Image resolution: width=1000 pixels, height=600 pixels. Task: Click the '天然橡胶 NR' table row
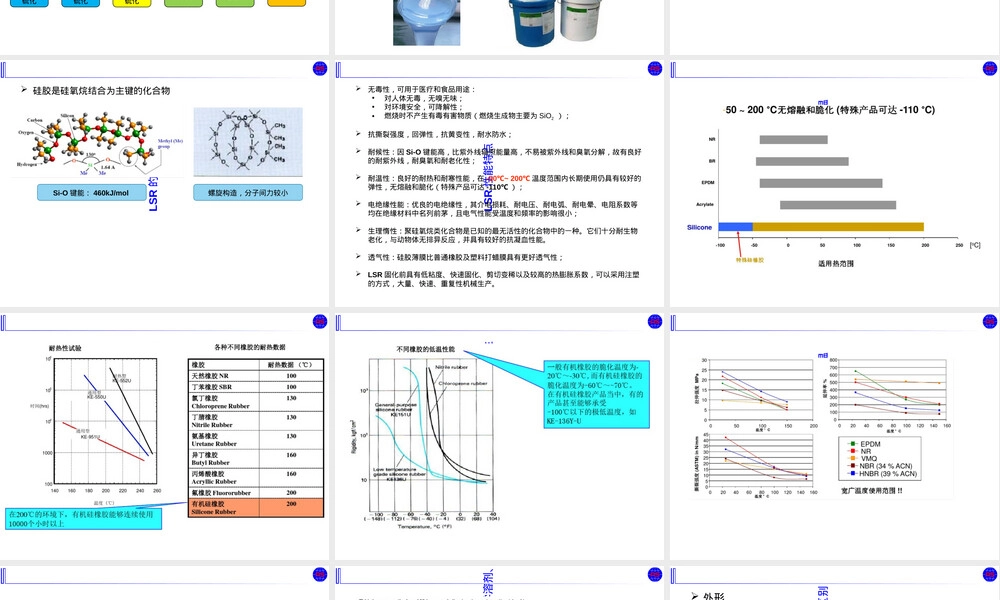coord(256,376)
